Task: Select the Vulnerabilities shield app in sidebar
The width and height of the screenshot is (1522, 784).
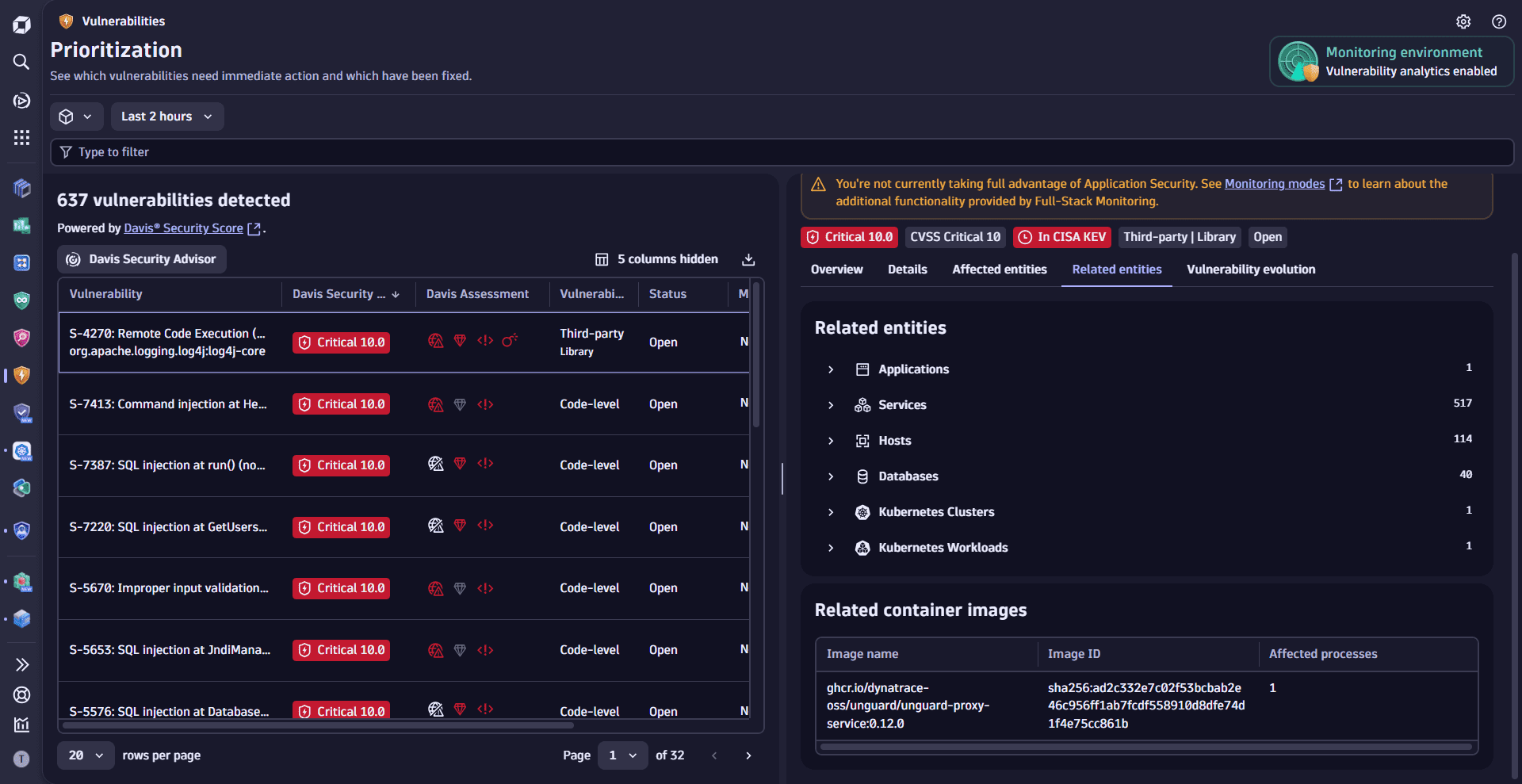Action: click(x=21, y=375)
